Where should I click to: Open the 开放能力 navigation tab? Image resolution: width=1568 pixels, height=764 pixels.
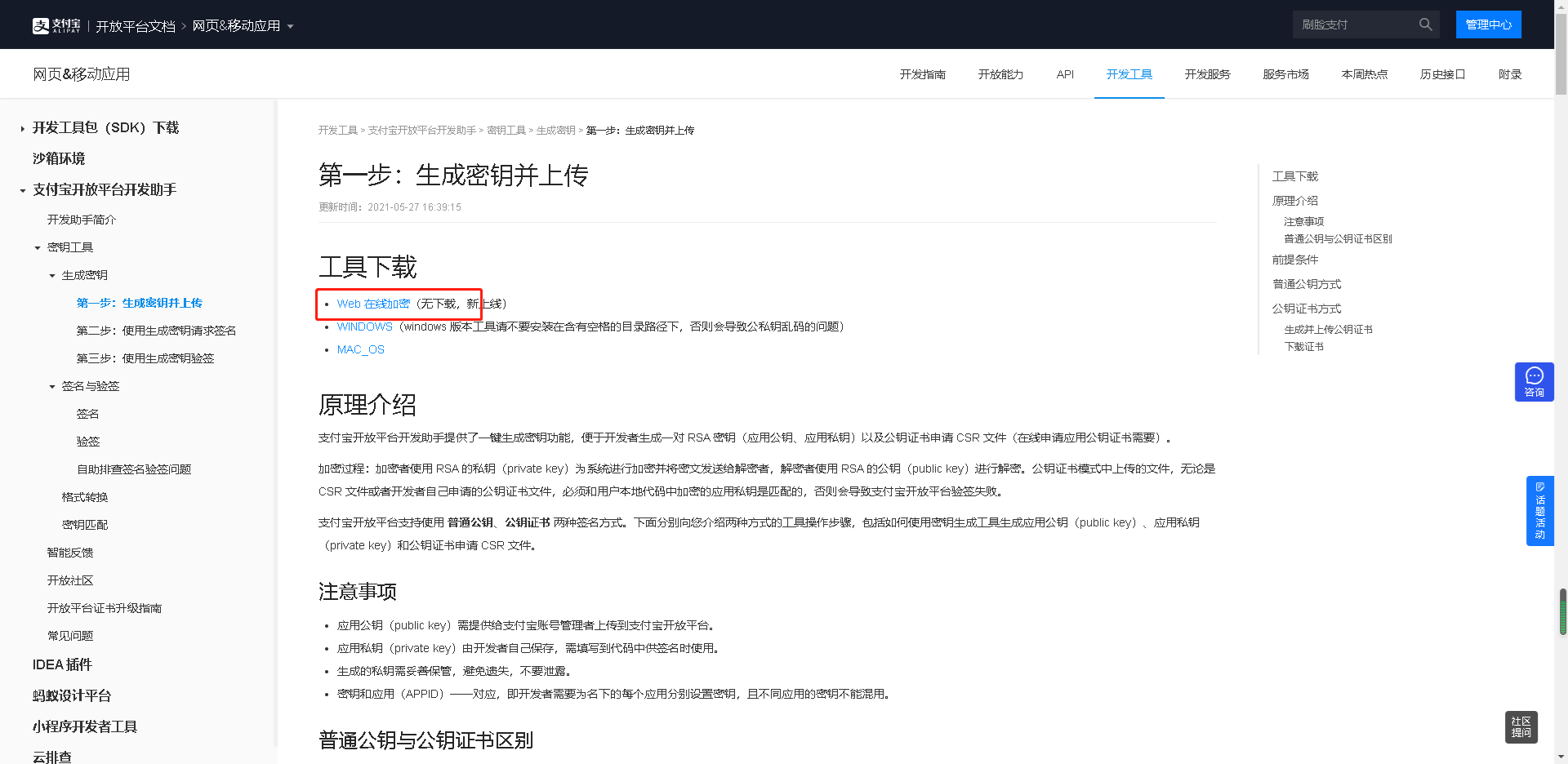(x=1000, y=74)
